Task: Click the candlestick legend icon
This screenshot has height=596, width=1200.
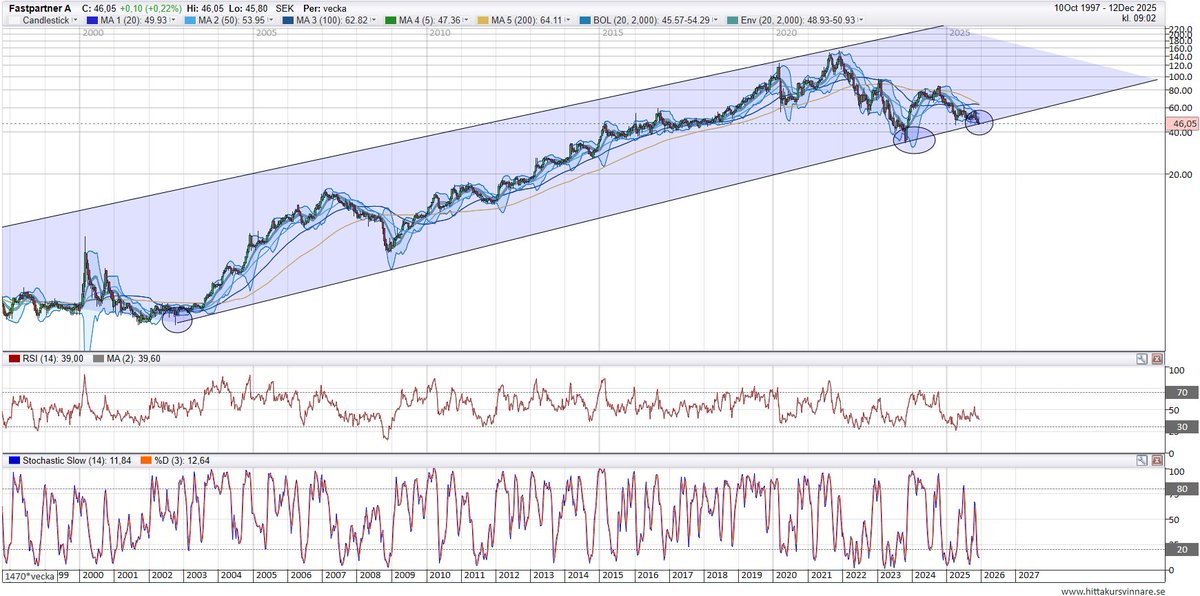Action: point(12,20)
